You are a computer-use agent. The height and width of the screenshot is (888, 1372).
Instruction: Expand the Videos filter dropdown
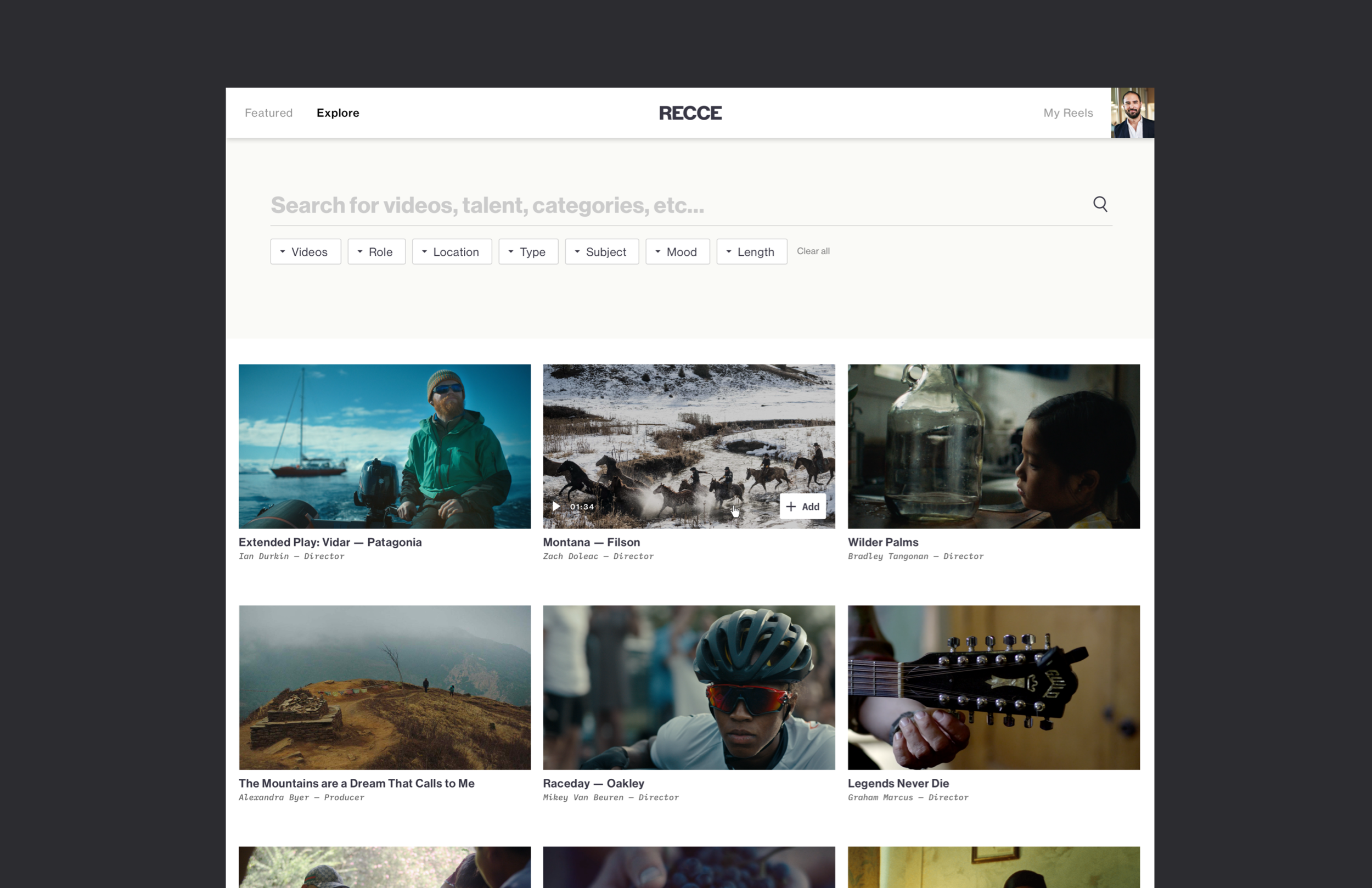pyautogui.click(x=306, y=251)
